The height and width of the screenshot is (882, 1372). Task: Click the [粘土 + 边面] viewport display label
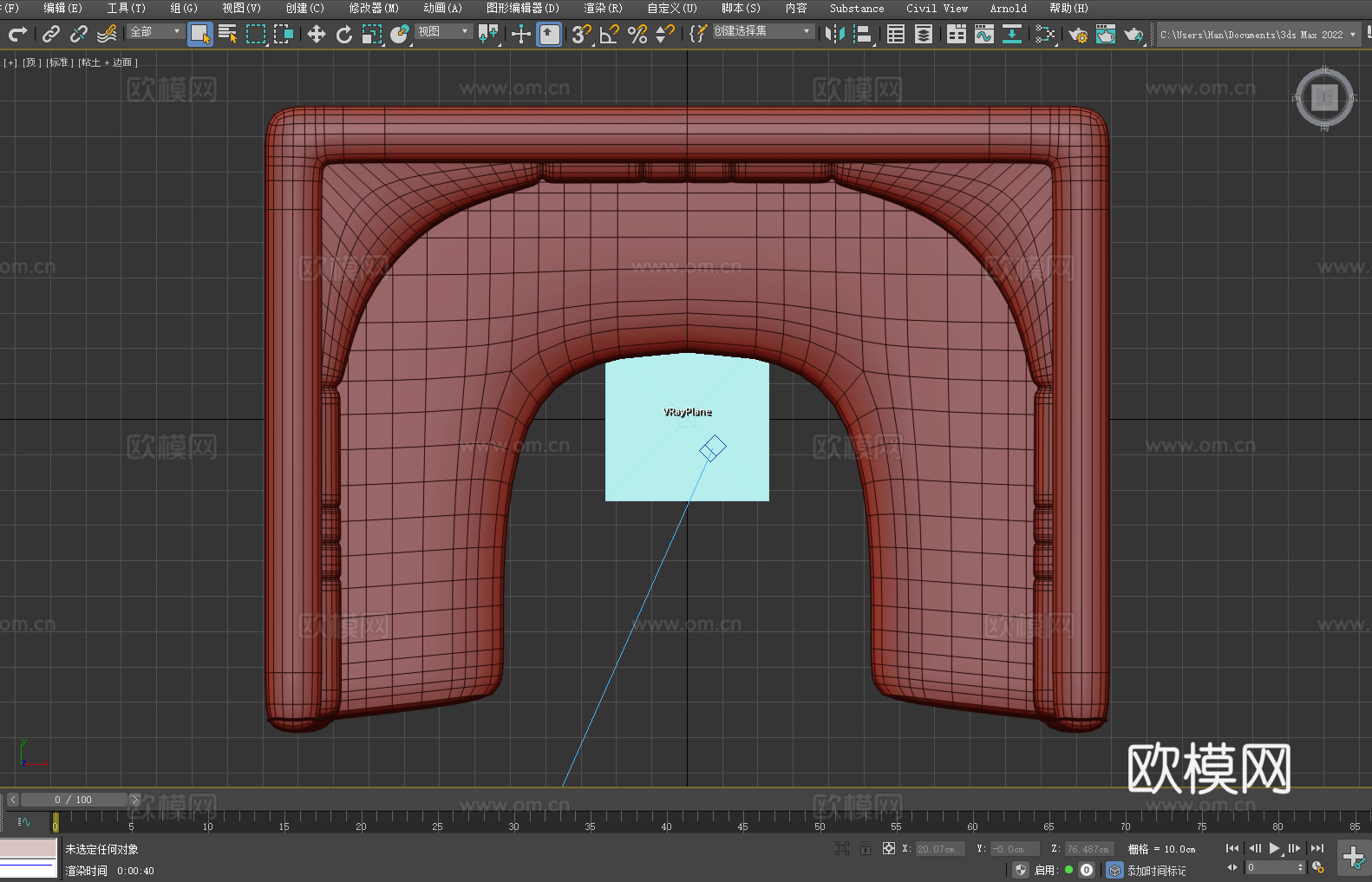tap(108, 62)
